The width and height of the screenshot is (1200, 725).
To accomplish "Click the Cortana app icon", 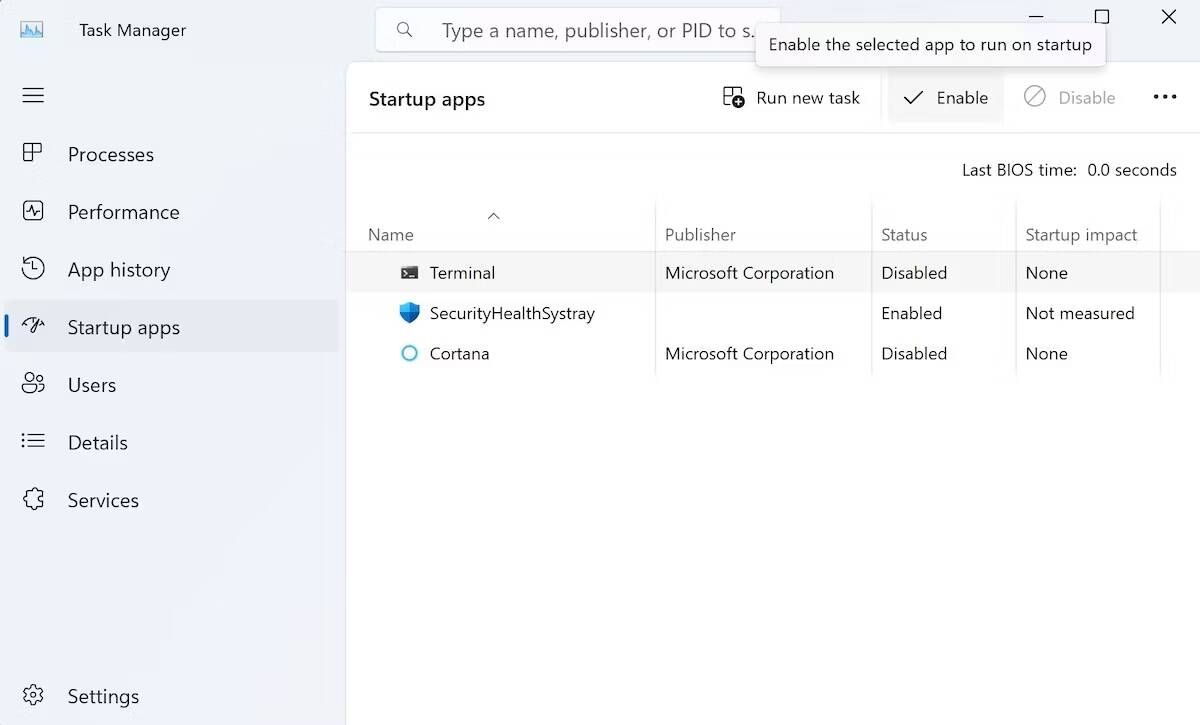I will pos(409,353).
